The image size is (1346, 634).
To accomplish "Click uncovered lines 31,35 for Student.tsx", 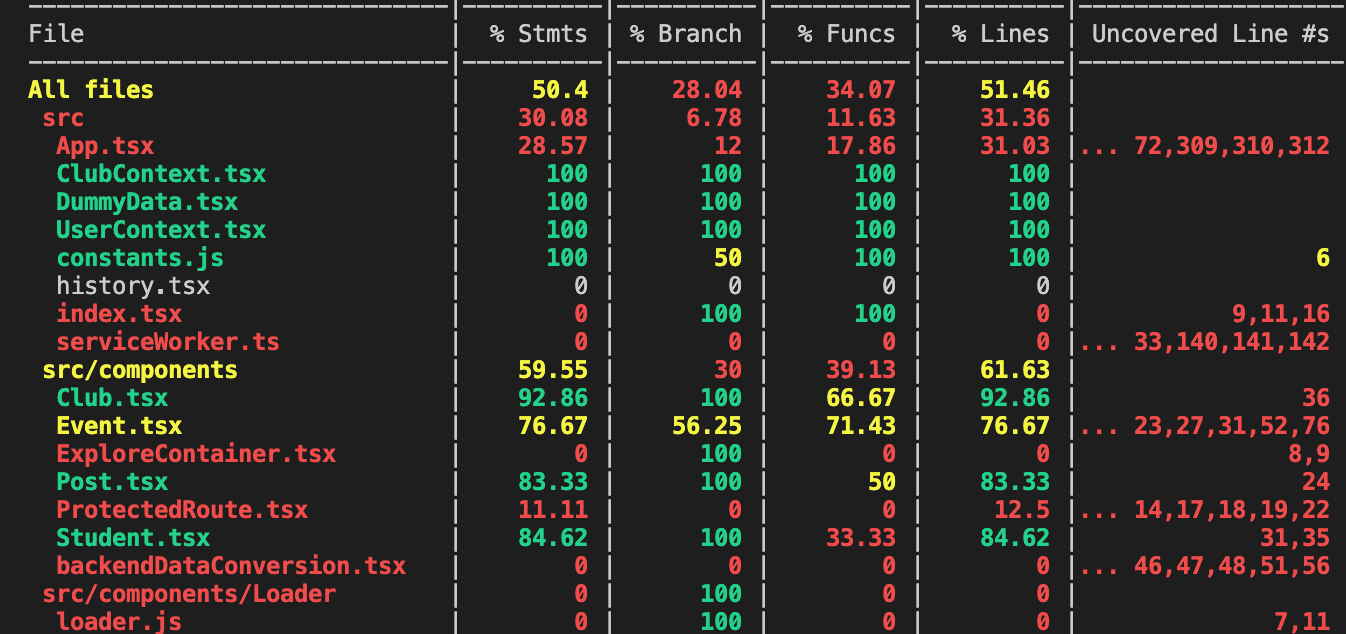I will pos(1295,538).
